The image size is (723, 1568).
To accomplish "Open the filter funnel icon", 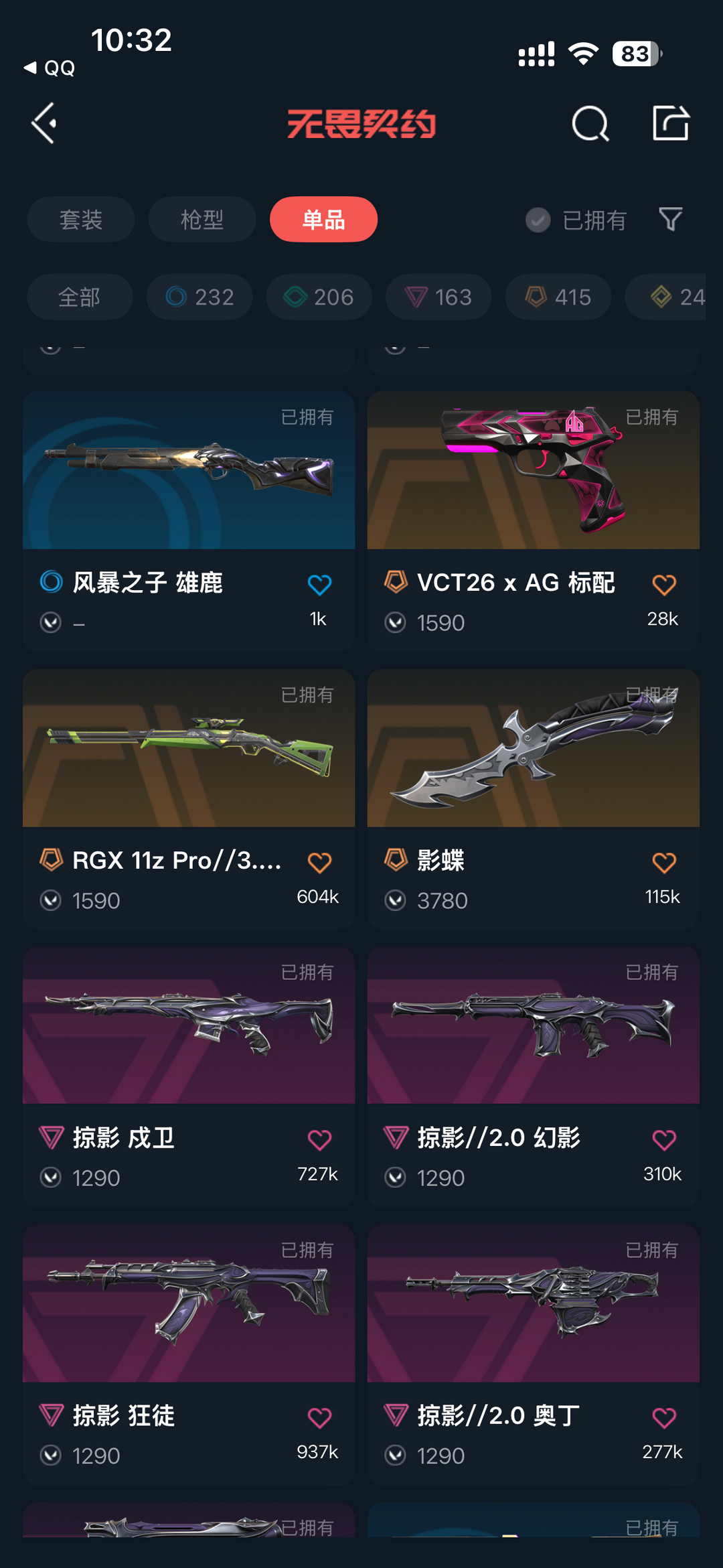I will (670, 219).
